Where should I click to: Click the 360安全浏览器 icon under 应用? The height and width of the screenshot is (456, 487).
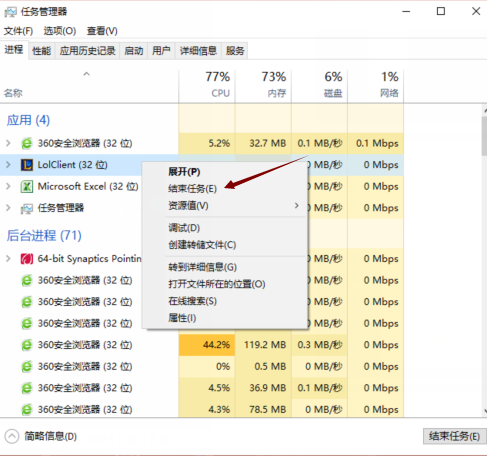(x=27, y=143)
